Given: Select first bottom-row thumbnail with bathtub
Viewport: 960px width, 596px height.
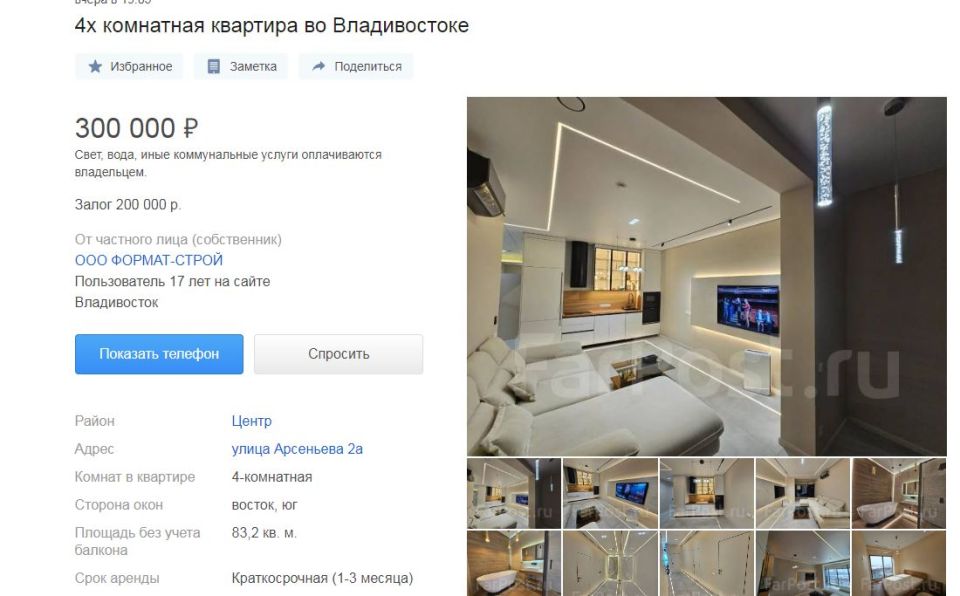Looking at the screenshot, I should click(514, 564).
